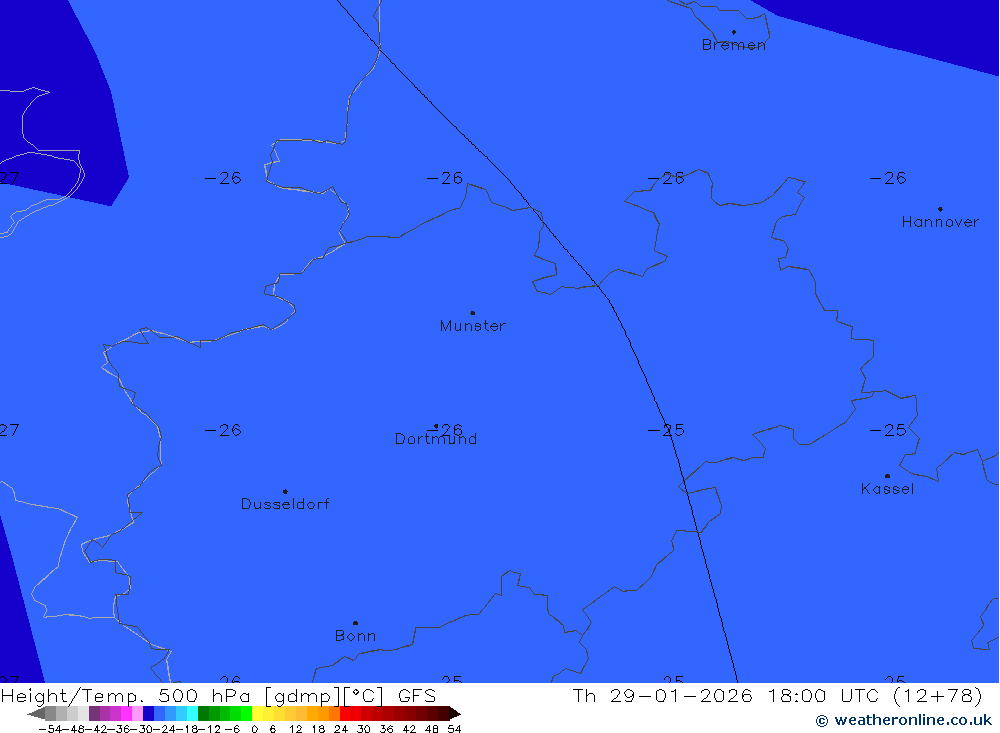Click the Bremen city label
The image size is (1000, 733).
click(733, 45)
